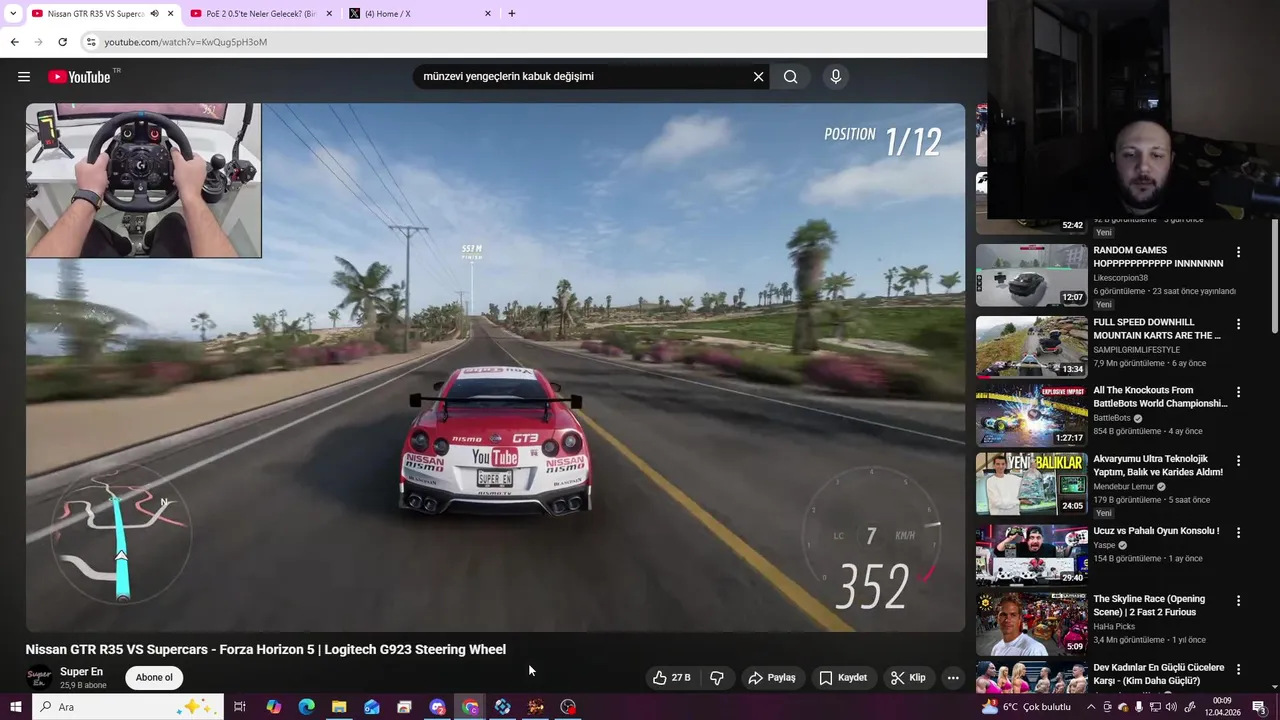
Task: Reload the current page
Action: 62,42
